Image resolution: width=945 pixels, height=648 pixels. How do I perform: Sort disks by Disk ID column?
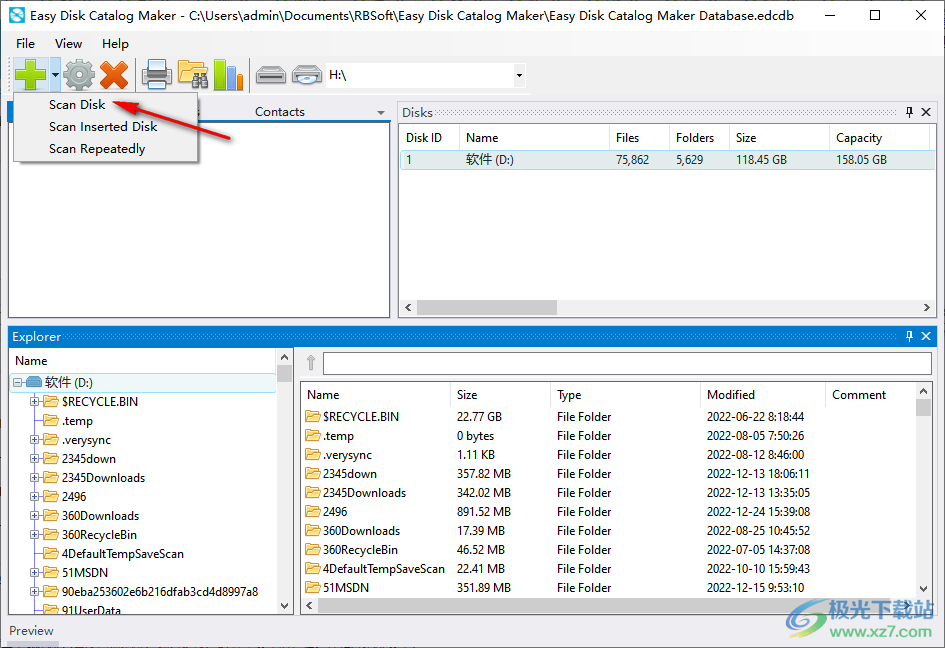click(429, 137)
